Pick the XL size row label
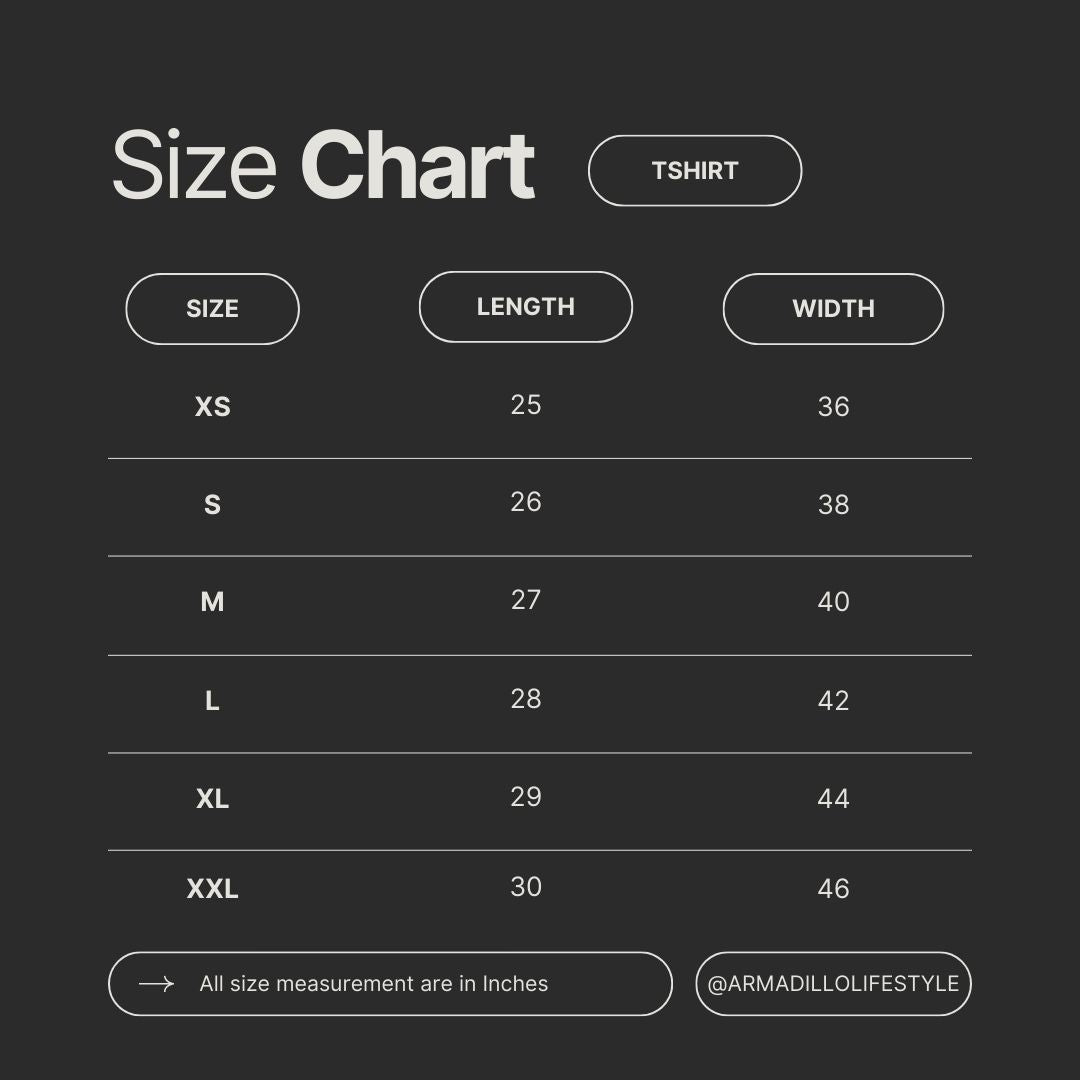1080x1080 pixels. (212, 799)
